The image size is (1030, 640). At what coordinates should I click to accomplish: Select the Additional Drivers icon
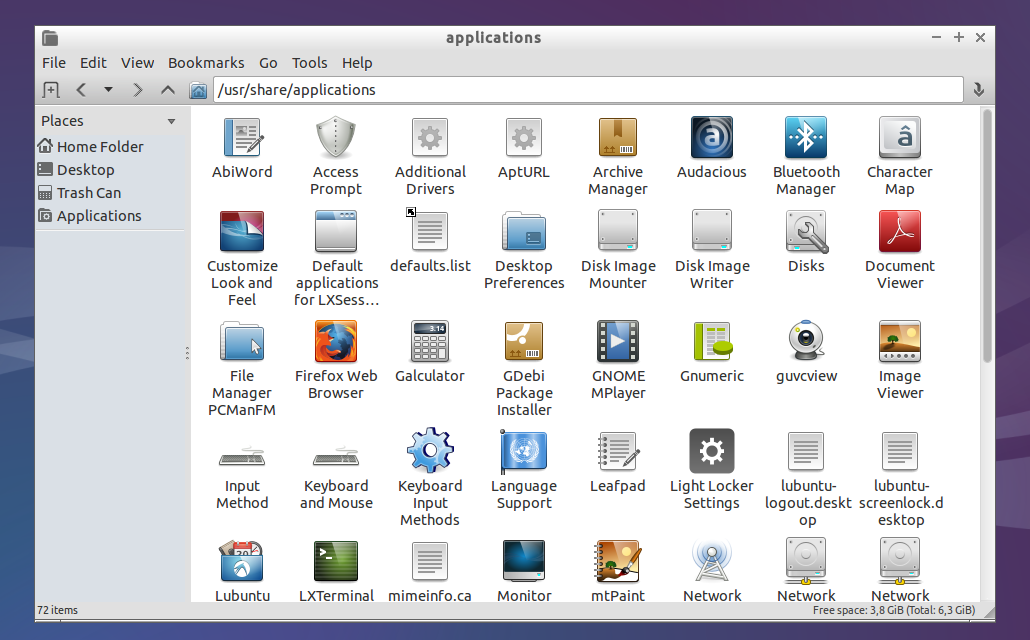point(430,137)
